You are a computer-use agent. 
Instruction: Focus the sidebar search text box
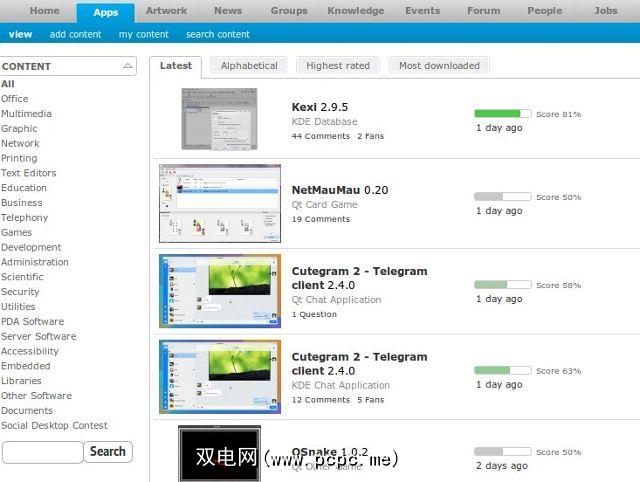pos(42,452)
